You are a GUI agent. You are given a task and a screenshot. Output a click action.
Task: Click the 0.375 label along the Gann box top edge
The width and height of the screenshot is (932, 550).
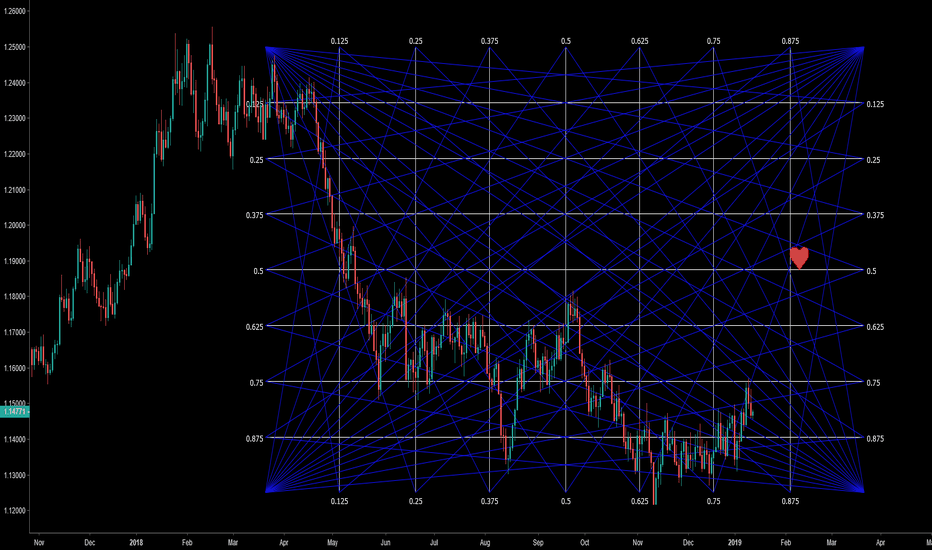pos(490,41)
